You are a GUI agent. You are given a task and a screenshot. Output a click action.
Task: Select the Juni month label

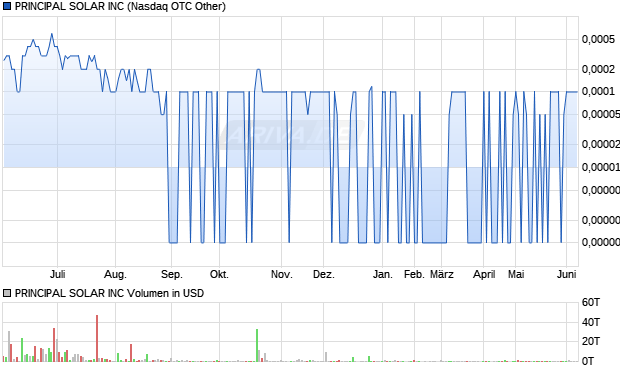[x=567, y=274]
